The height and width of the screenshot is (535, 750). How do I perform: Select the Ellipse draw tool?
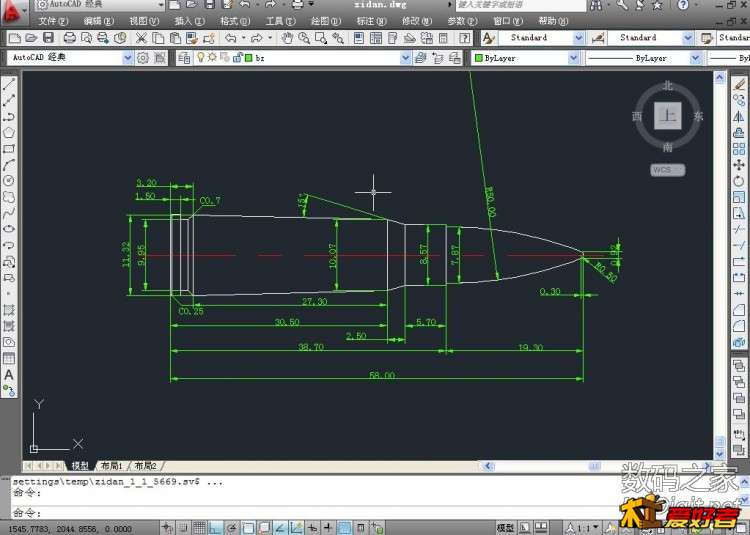click(9, 229)
